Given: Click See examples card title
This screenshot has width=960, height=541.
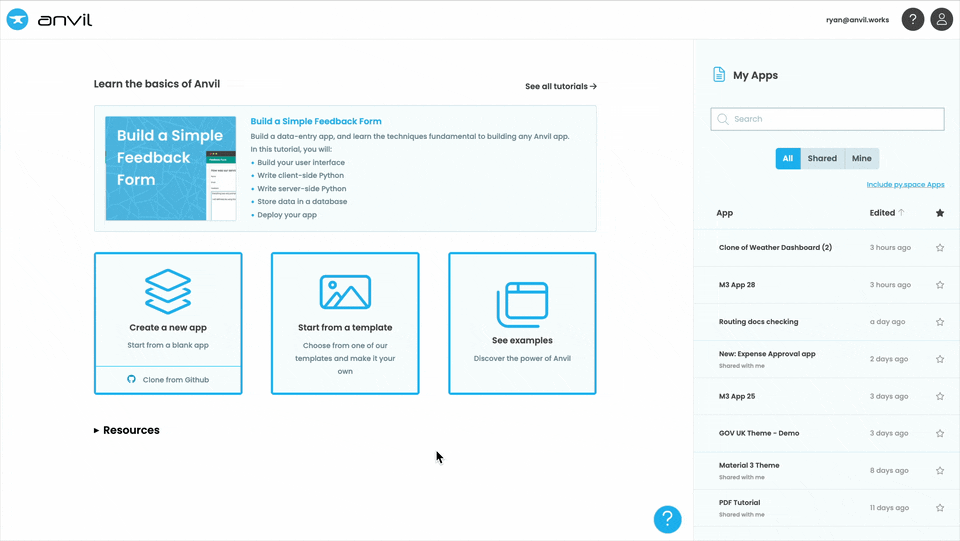Looking at the screenshot, I should tap(522, 340).
